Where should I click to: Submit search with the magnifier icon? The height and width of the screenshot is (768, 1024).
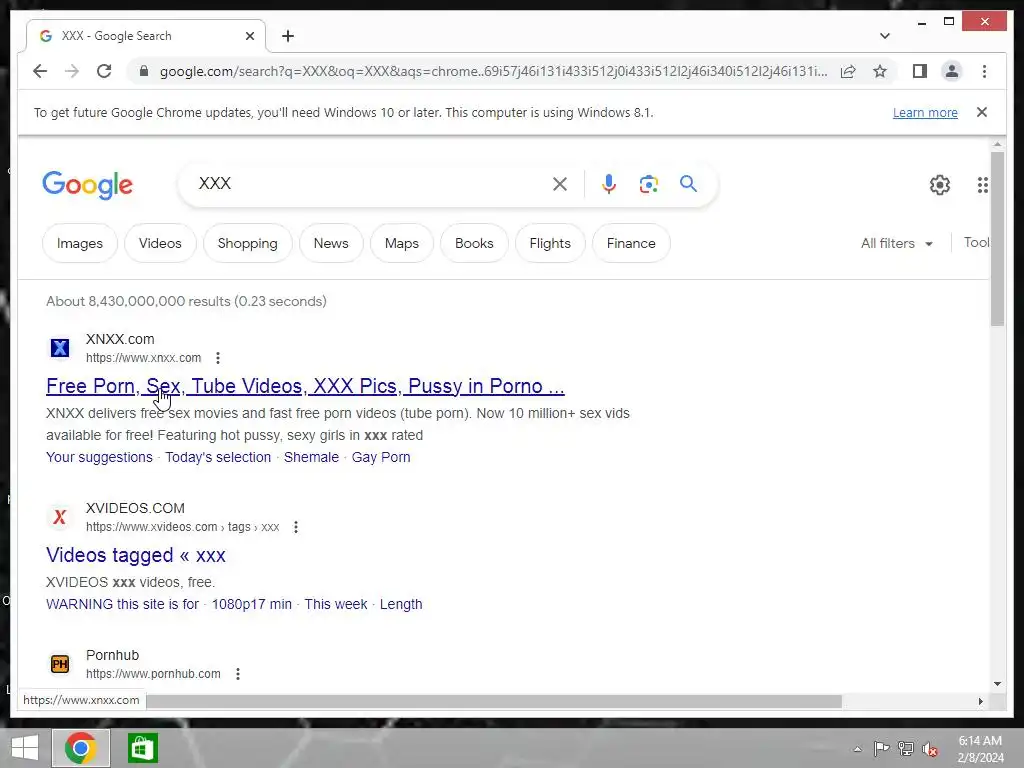(x=688, y=184)
